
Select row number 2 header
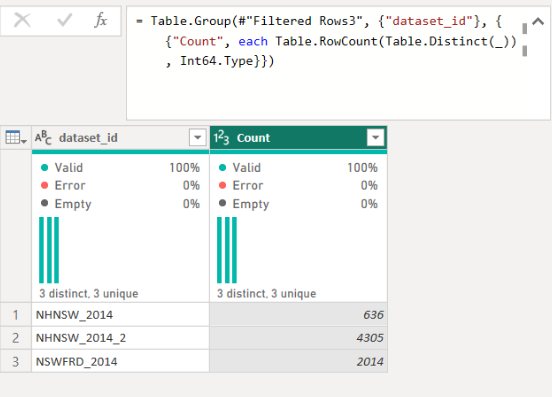click(16, 338)
